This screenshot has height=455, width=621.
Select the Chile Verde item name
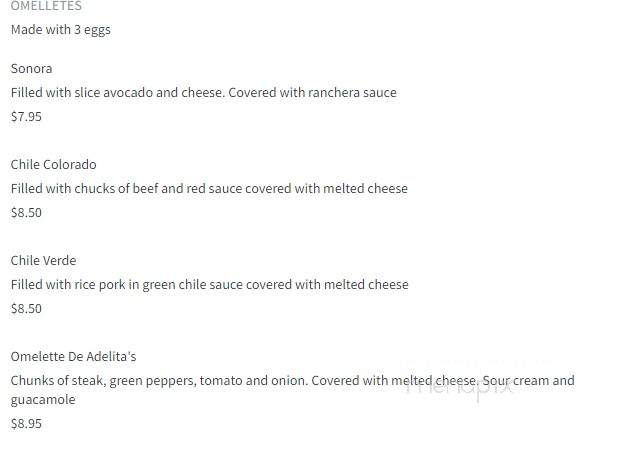44,261
